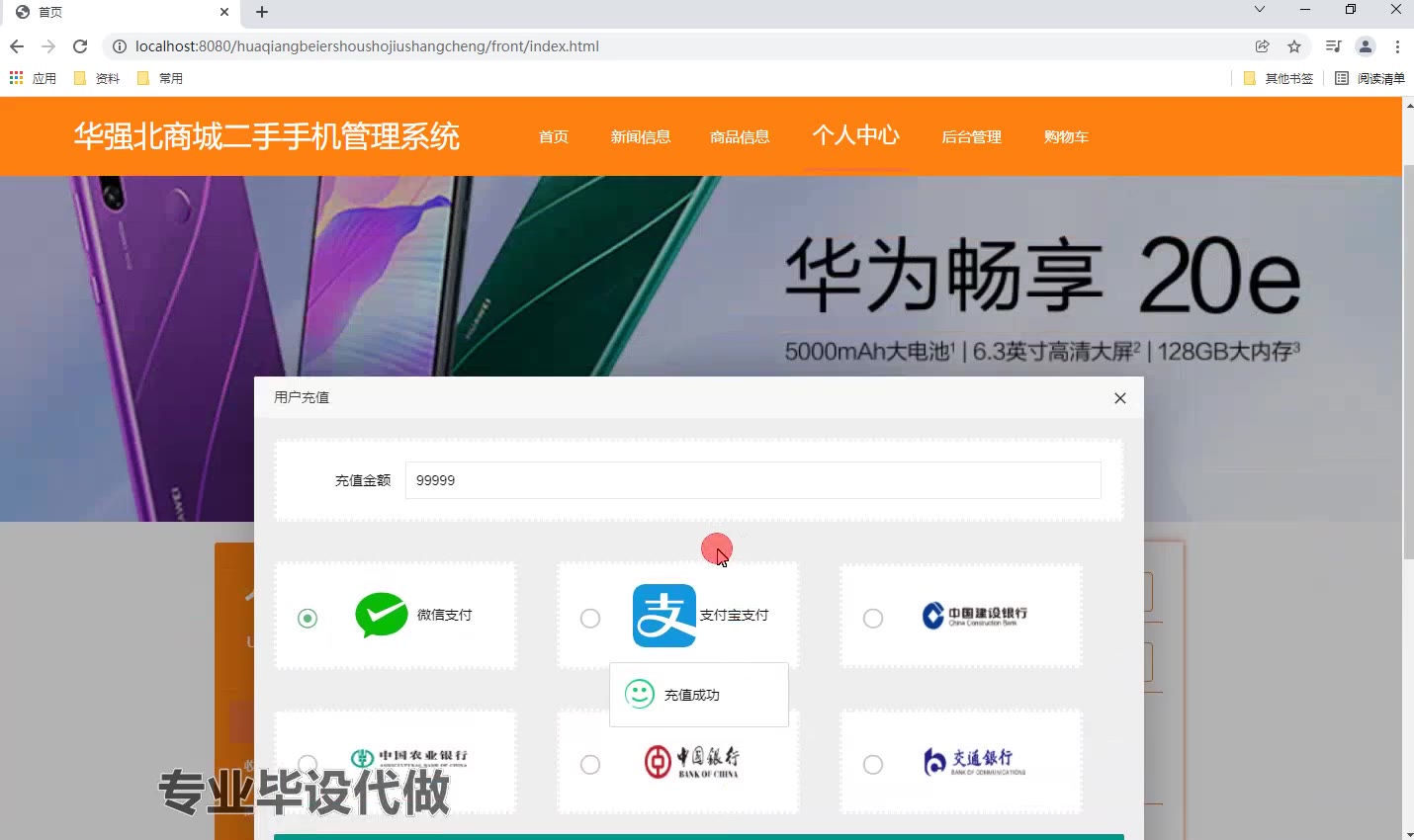Click the site title 华强北商城二手手机管理系统

267,136
